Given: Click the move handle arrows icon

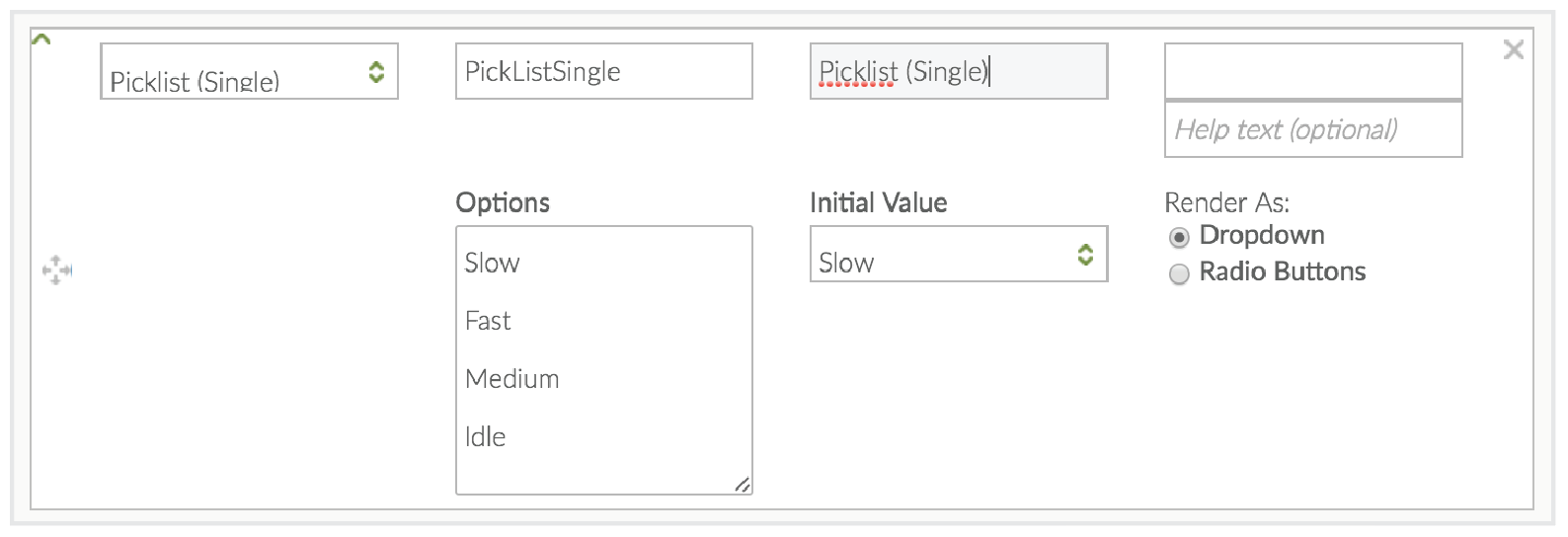Looking at the screenshot, I should (x=57, y=269).
